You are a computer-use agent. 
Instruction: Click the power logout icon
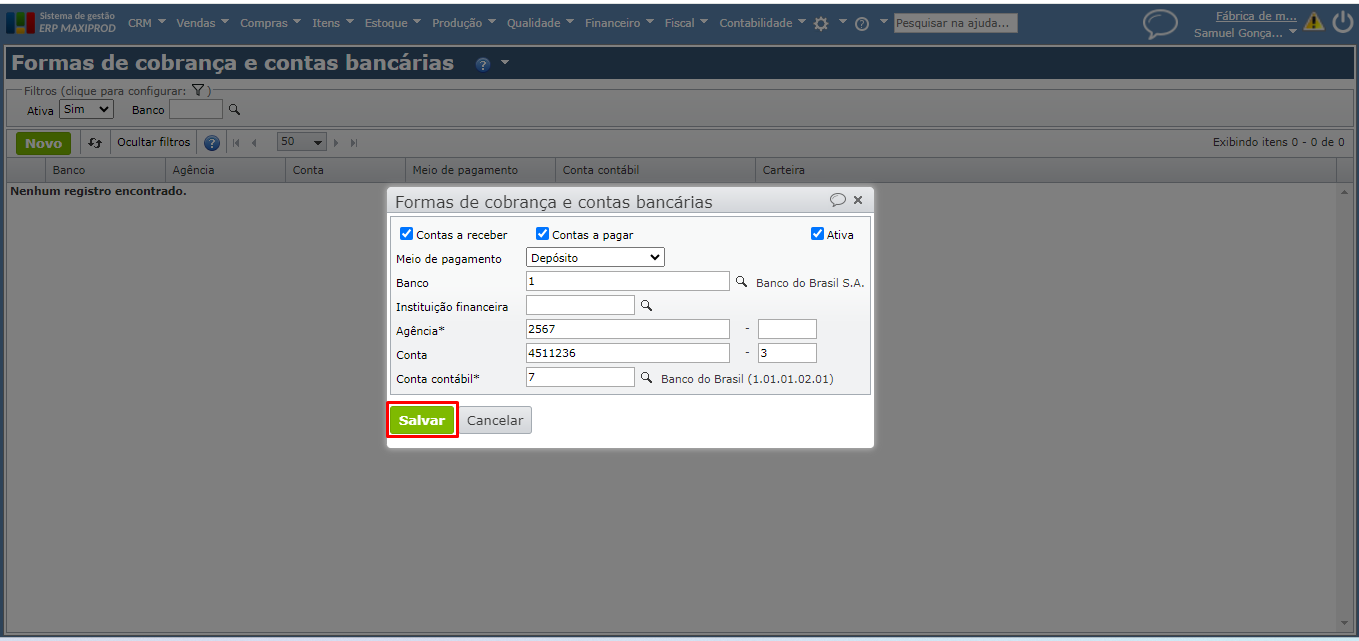(1342, 22)
